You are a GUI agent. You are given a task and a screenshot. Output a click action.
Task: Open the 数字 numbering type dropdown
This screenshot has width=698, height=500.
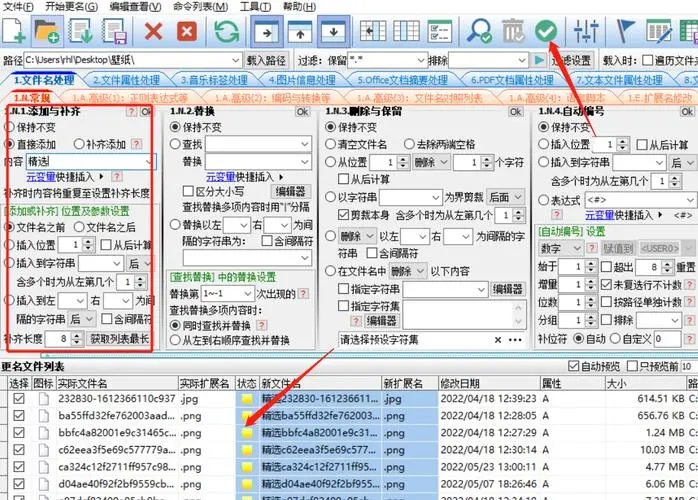click(560, 248)
